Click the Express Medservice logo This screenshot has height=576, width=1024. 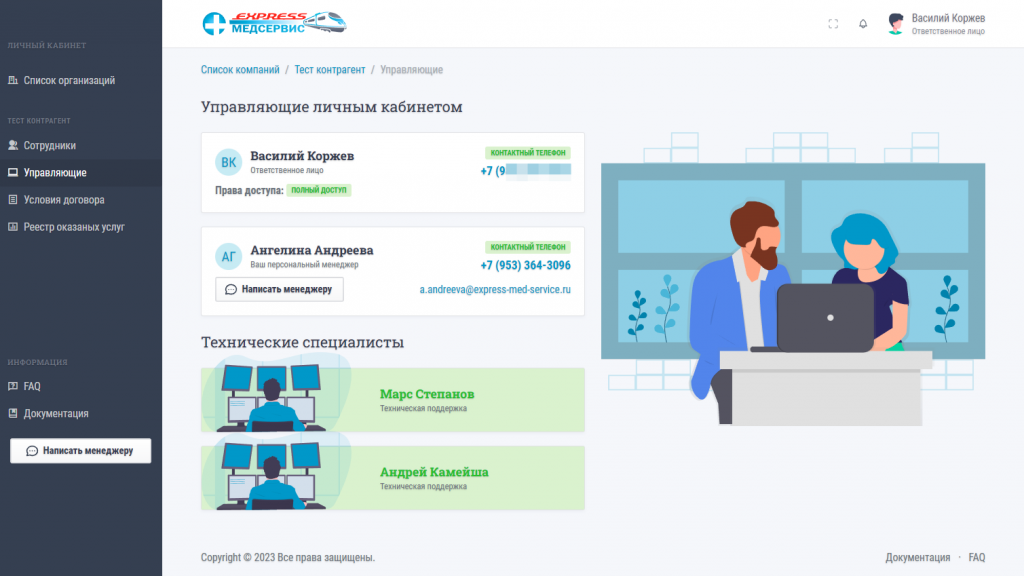click(275, 23)
